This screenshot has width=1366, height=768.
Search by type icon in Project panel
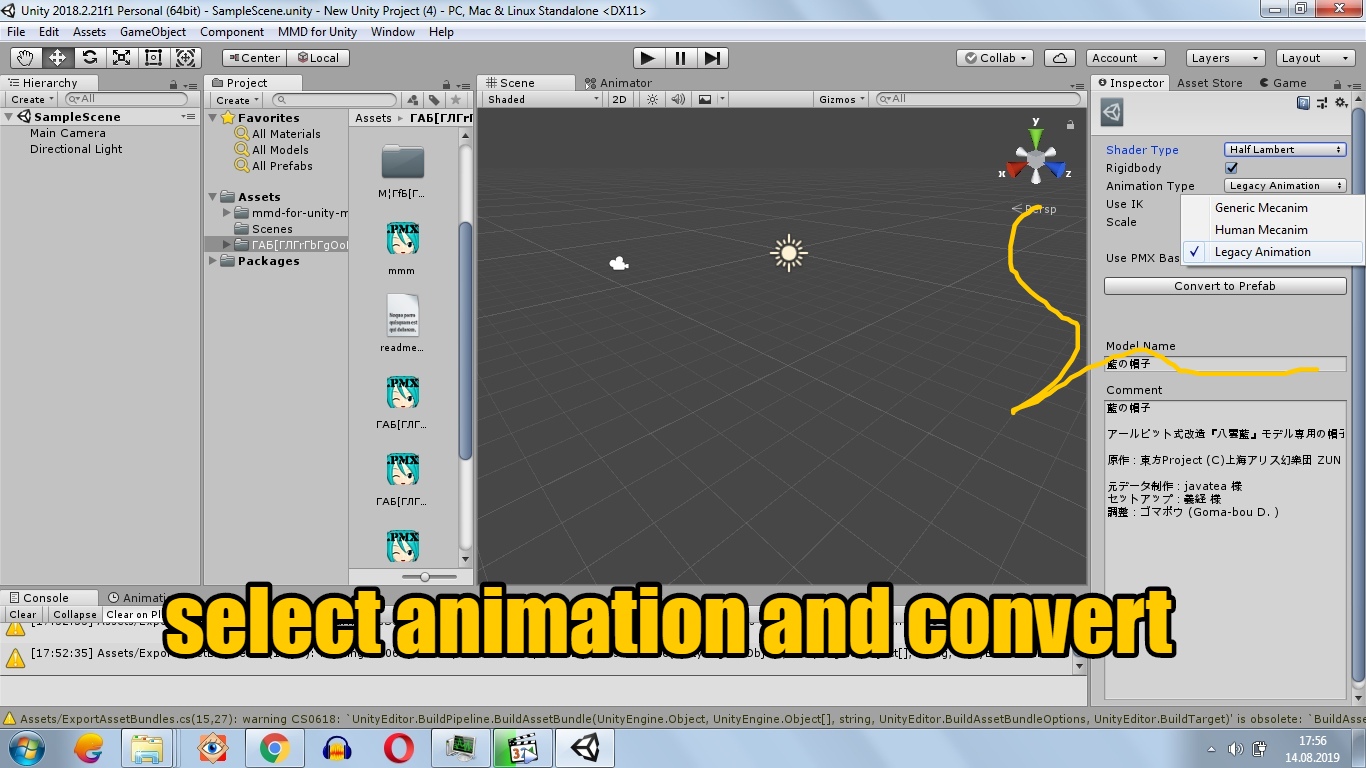412,100
